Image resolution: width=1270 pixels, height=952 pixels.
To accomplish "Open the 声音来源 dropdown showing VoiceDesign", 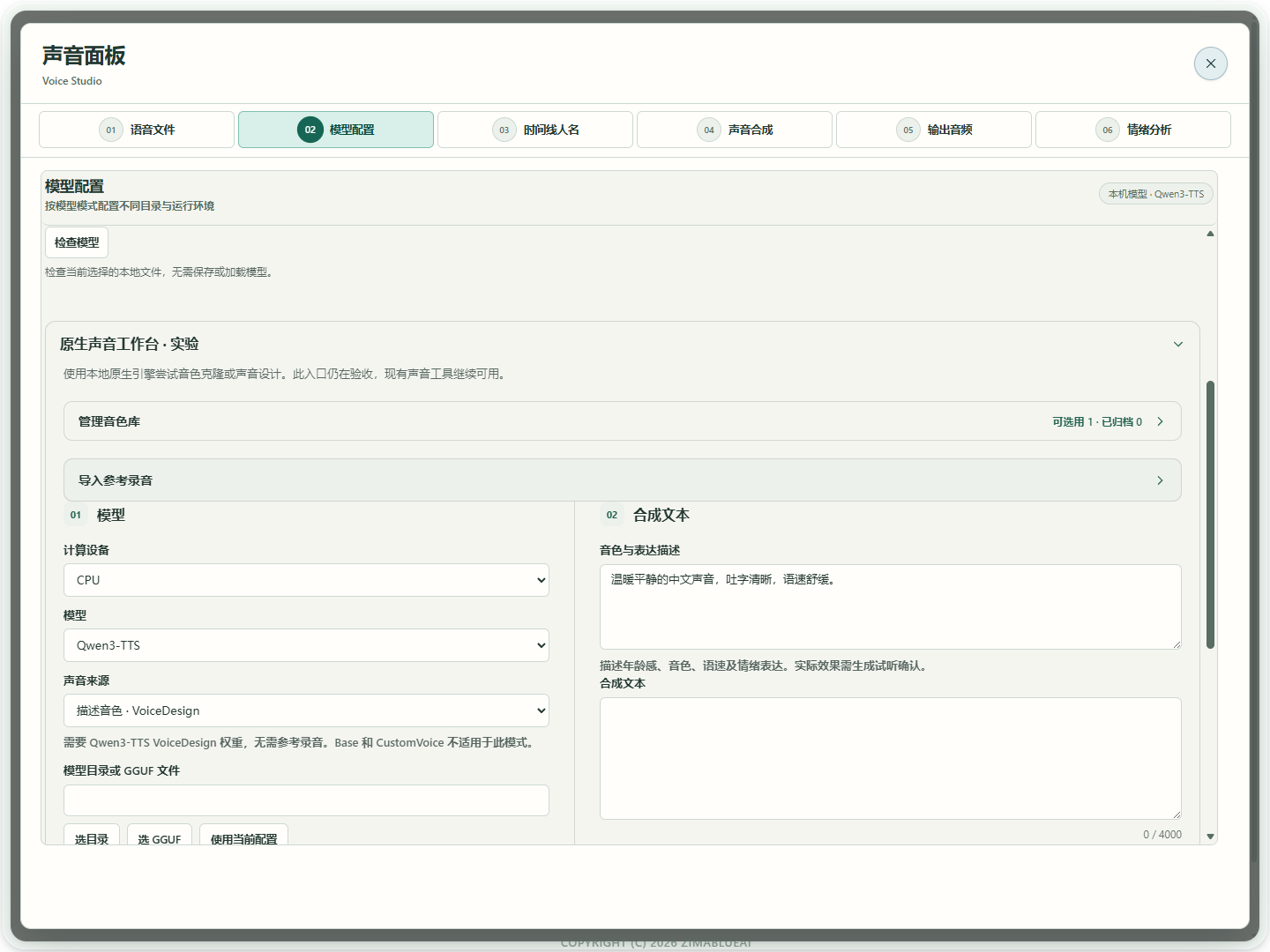I will [306, 710].
